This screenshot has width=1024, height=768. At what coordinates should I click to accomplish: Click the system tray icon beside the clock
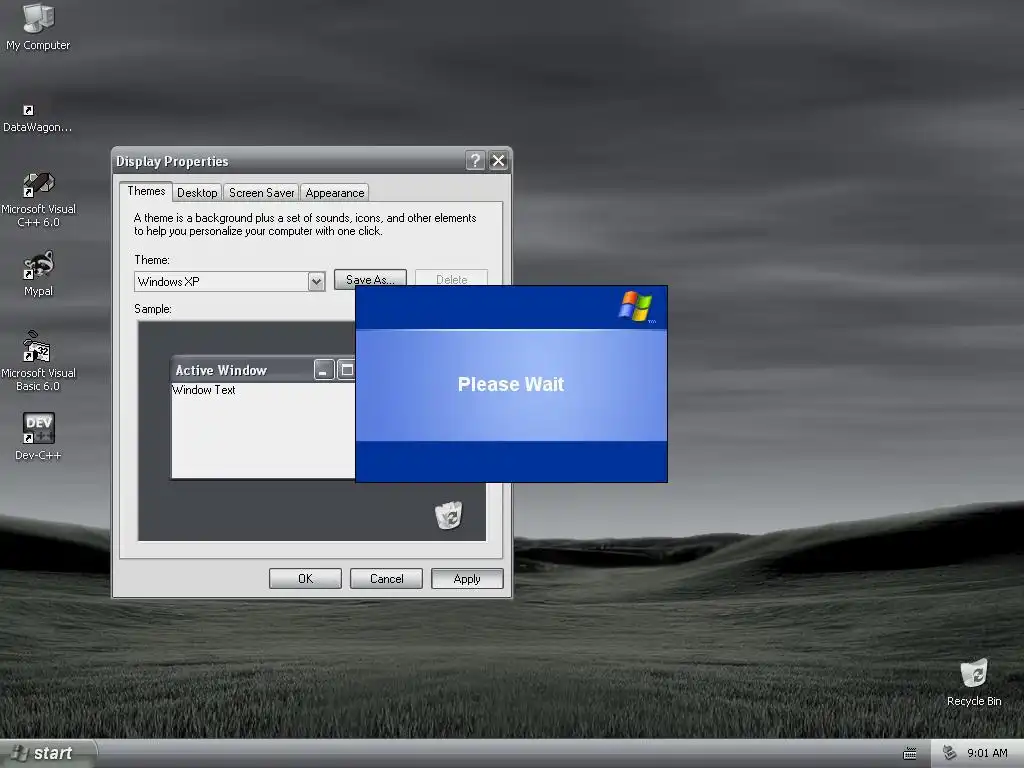[950, 752]
